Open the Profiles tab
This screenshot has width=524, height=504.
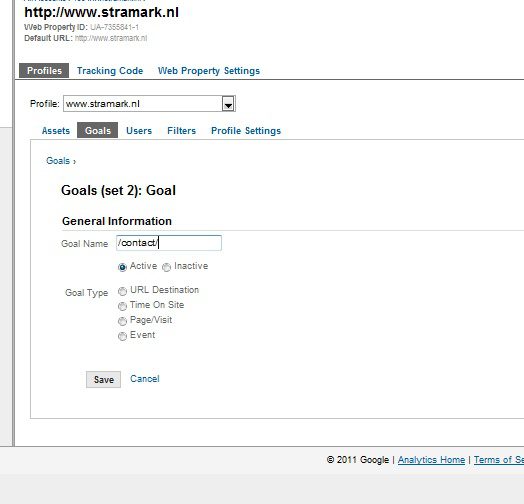(44, 71)
